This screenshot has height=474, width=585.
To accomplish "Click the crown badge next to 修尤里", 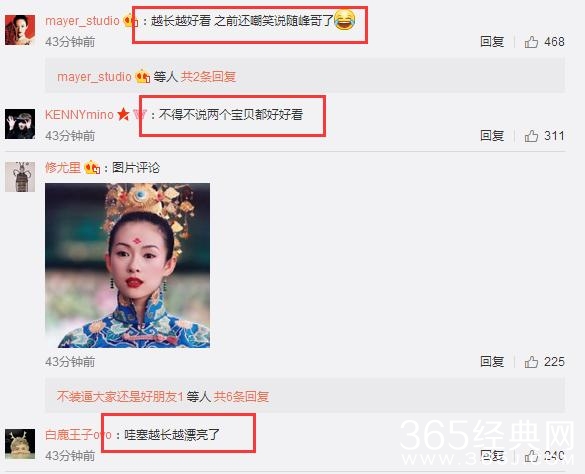I will coord(92,168).
